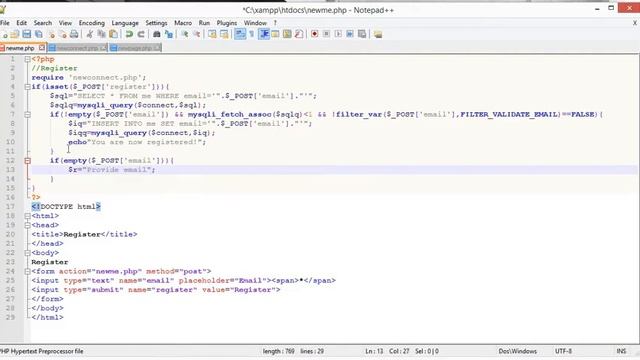Click the Redo toolbar icon
Viewport: 640px width, 360px height.
pos(141,34)
